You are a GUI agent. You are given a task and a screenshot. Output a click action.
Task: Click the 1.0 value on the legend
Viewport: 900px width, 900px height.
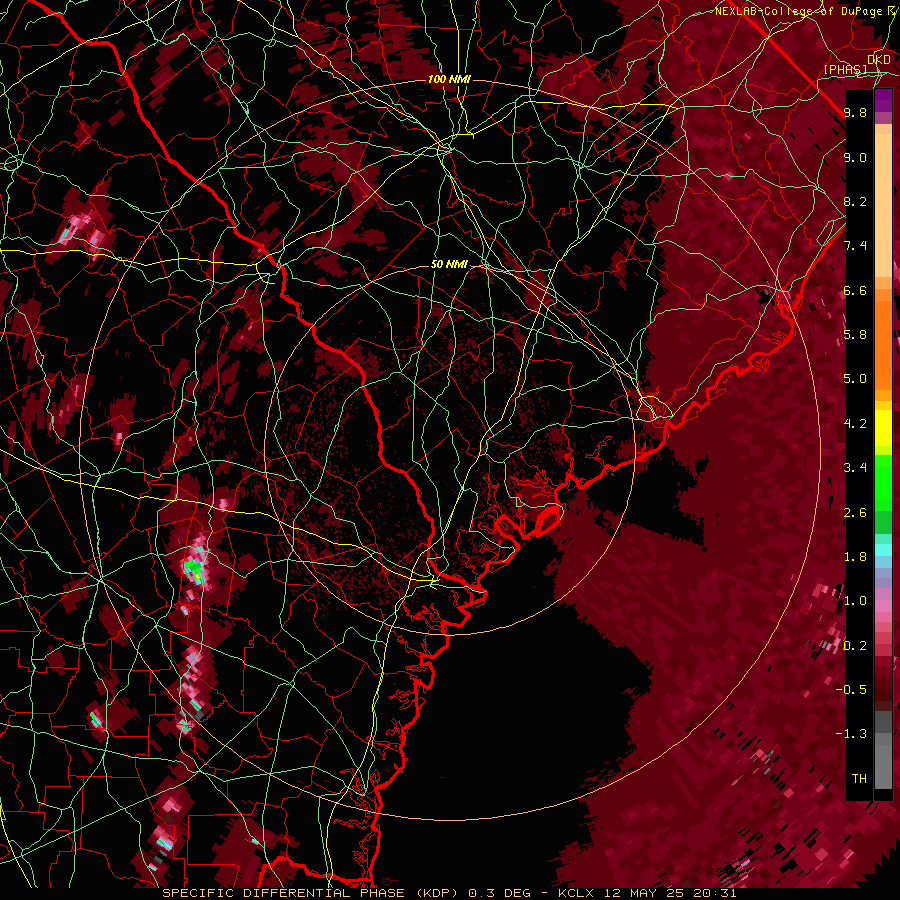pyautogui.click(x=855, y=601)
